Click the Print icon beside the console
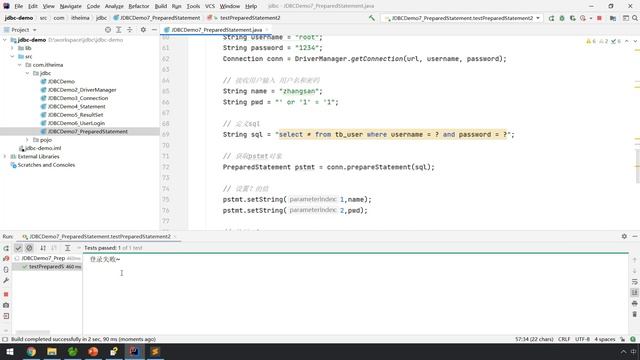The image size is (640, 360). (x=634, y=303)
